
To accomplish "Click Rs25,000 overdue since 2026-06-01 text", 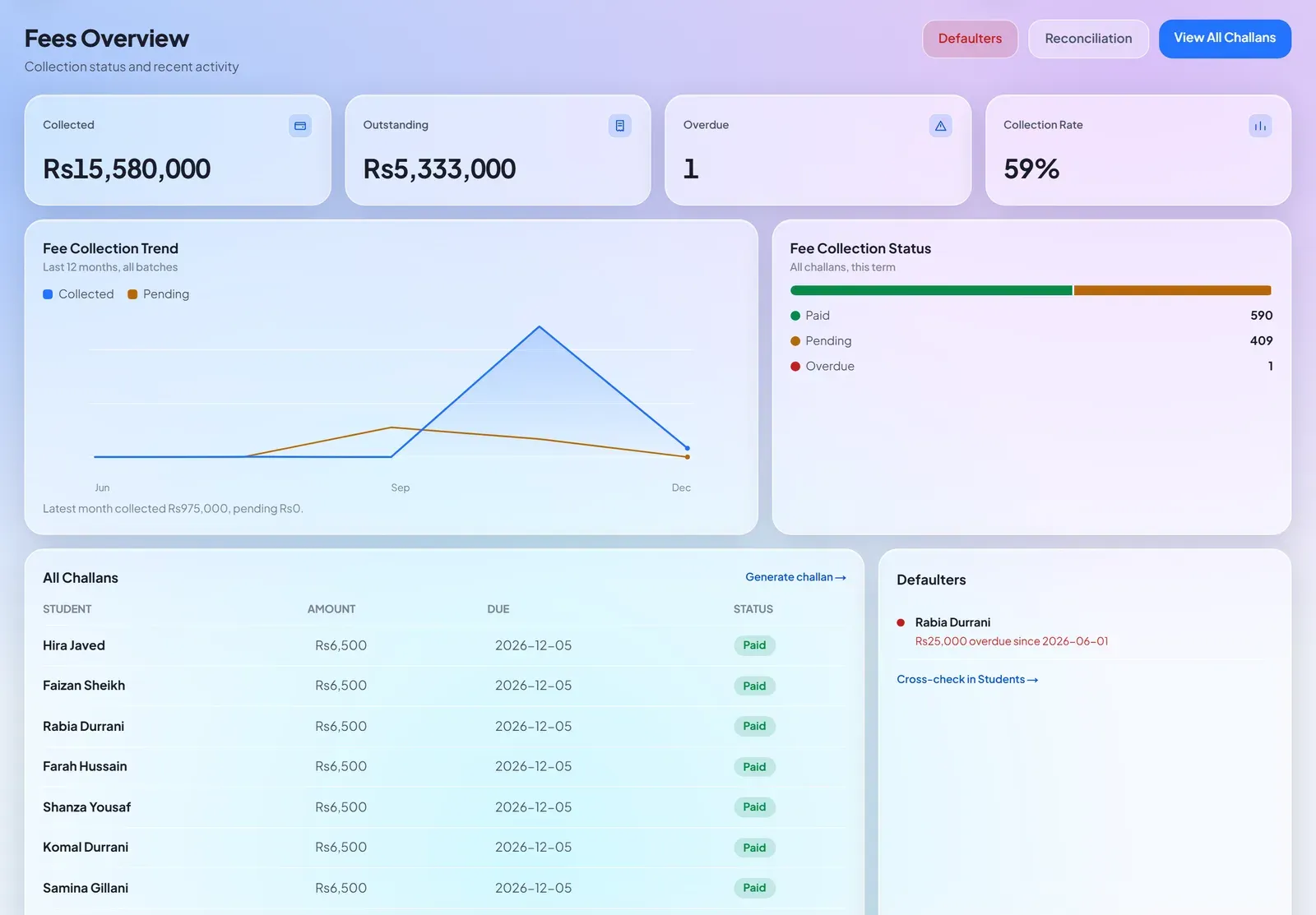I will 1012,641.
